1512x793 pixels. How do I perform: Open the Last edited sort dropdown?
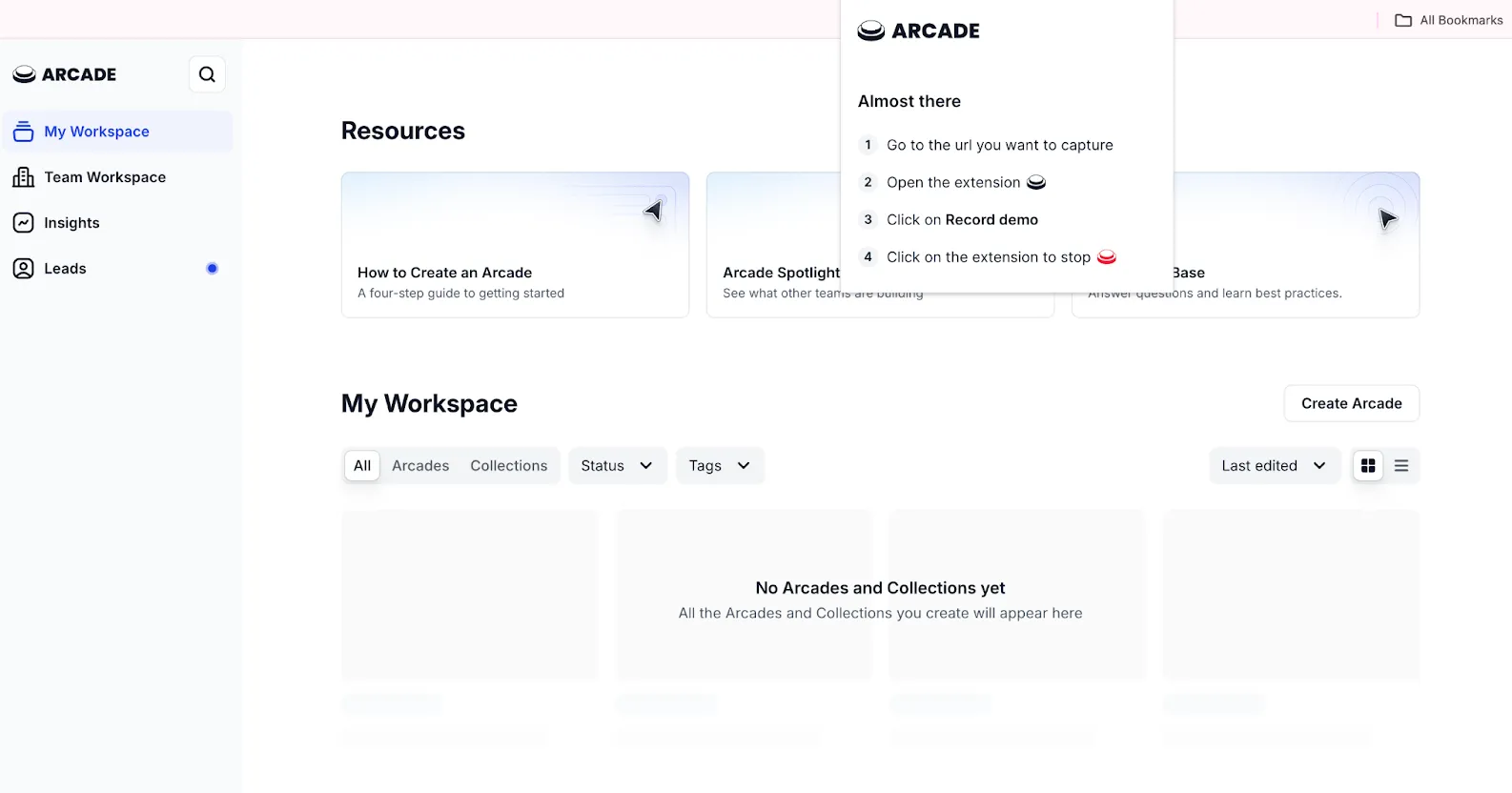tap(1275, 466)
